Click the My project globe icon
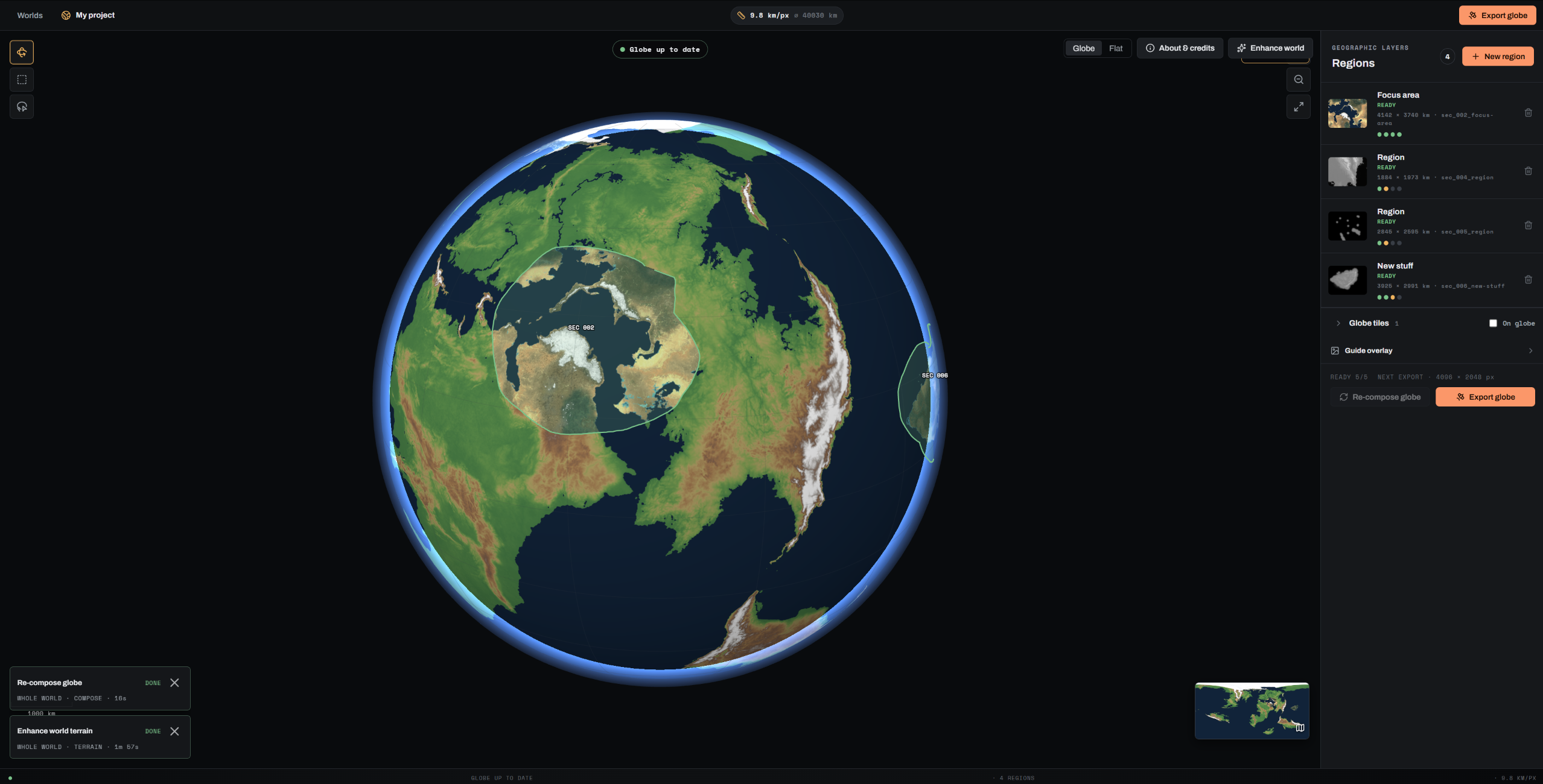Screen dimensions: 1543x784 [66, 15]
